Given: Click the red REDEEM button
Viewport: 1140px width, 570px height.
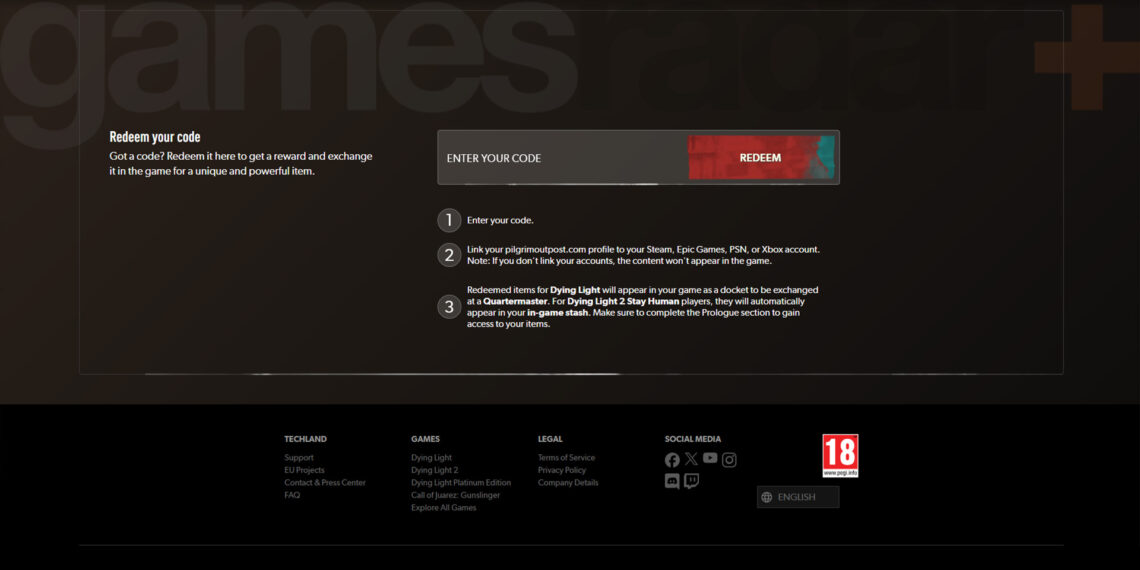Looking at the screenshot, I should (x=760, y=158).
